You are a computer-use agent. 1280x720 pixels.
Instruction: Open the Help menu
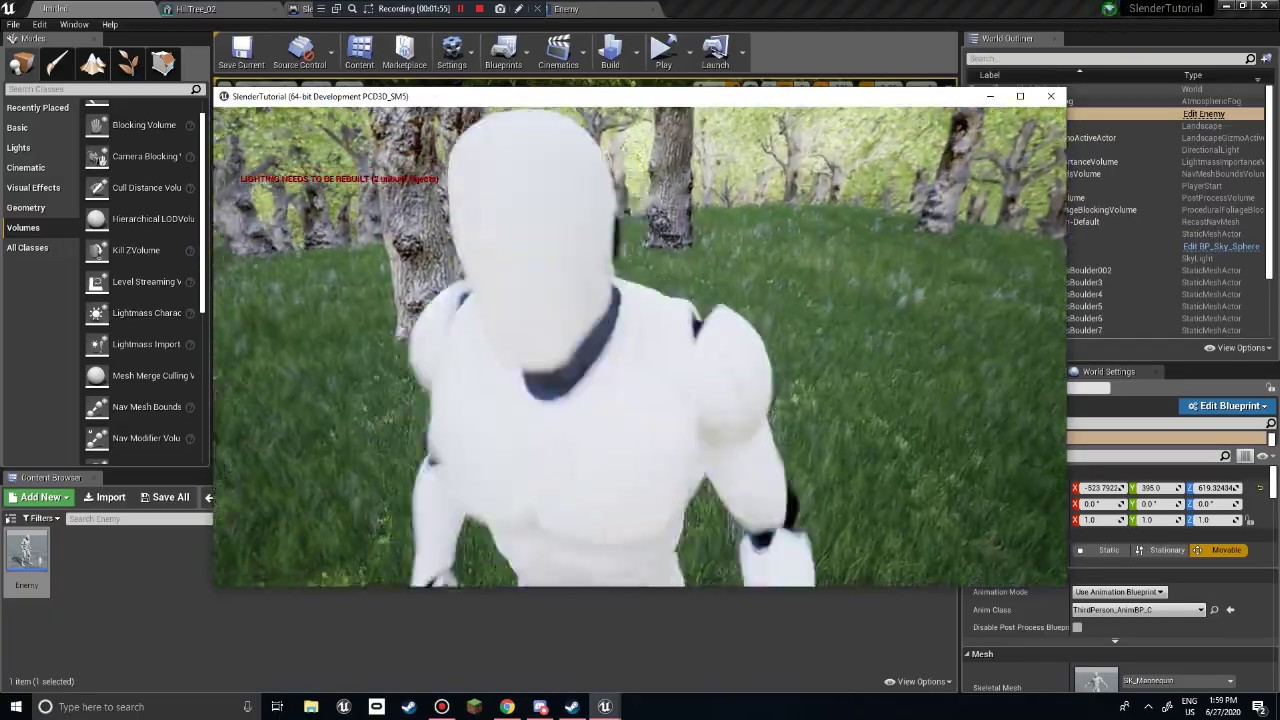pyautogui.click(x=110, y=25)
